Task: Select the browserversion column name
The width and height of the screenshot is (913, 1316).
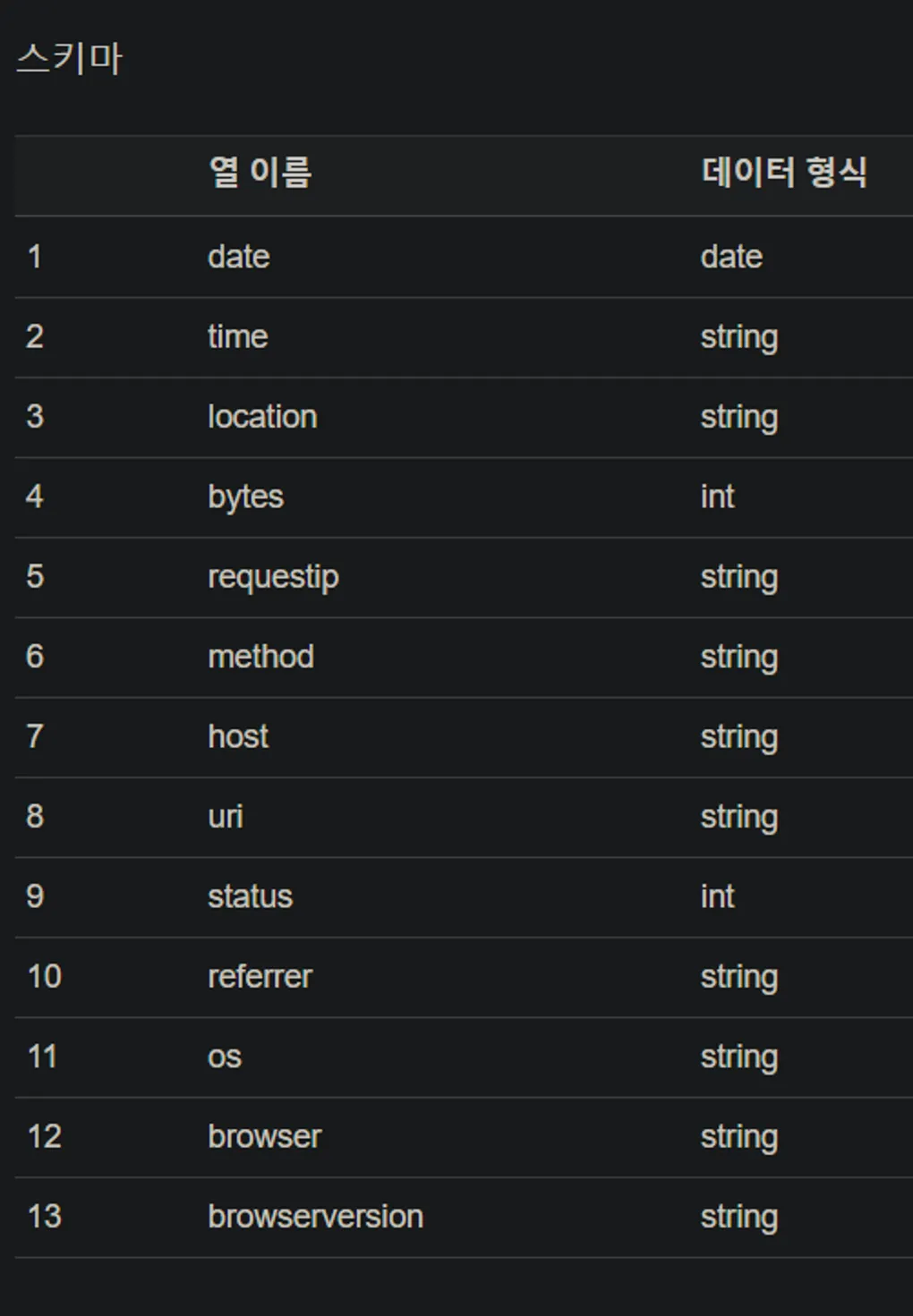Action: (x=315, y=1217)
